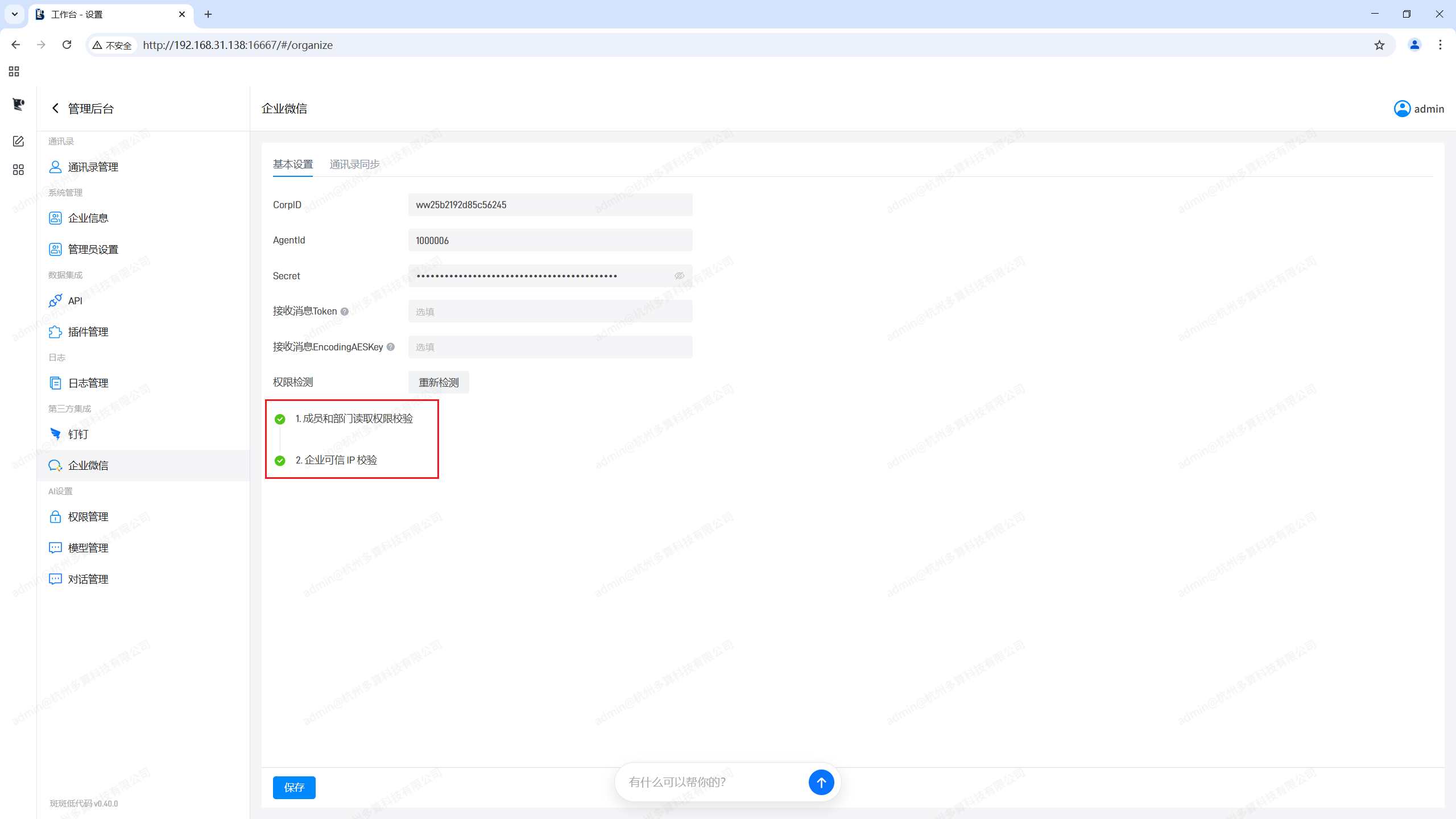The width and height of the screenshot is (1456, 819).
Task: Click the blue 保存 button
Action: pyautogui.click(x=294, y=787)
